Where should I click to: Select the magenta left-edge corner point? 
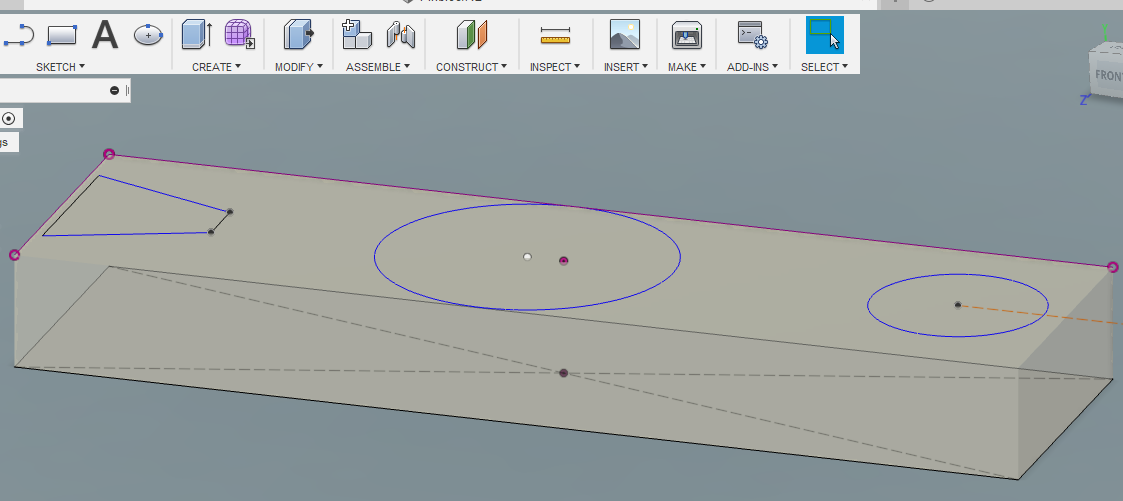click(14, 255)
